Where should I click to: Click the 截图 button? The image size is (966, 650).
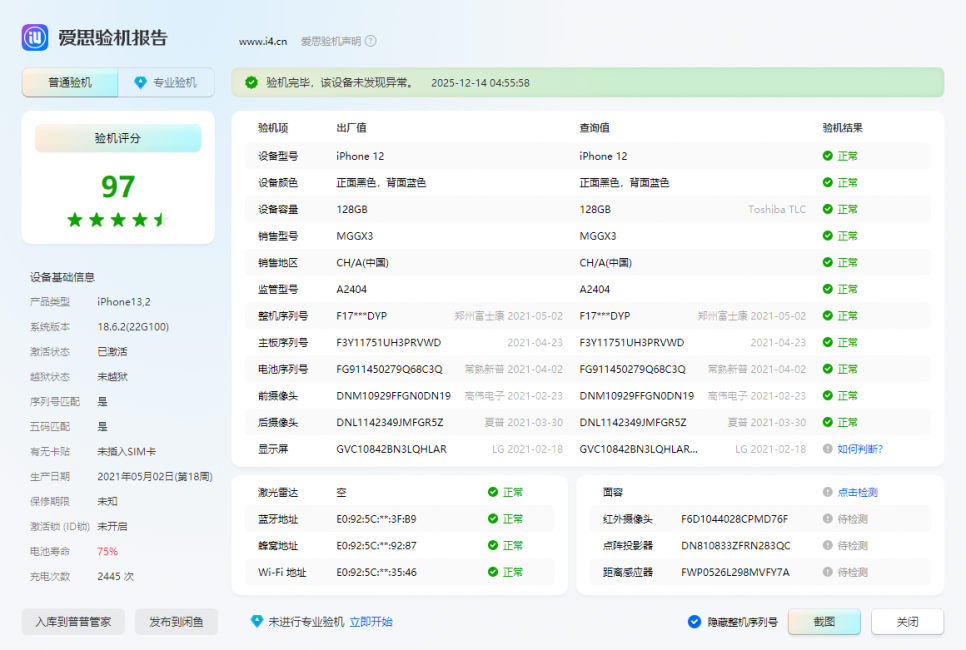point(824,621)
